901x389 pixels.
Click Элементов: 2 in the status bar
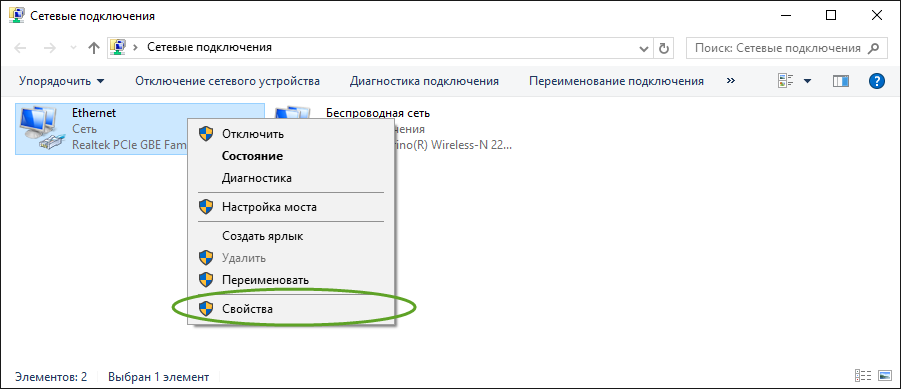[51, 377]
